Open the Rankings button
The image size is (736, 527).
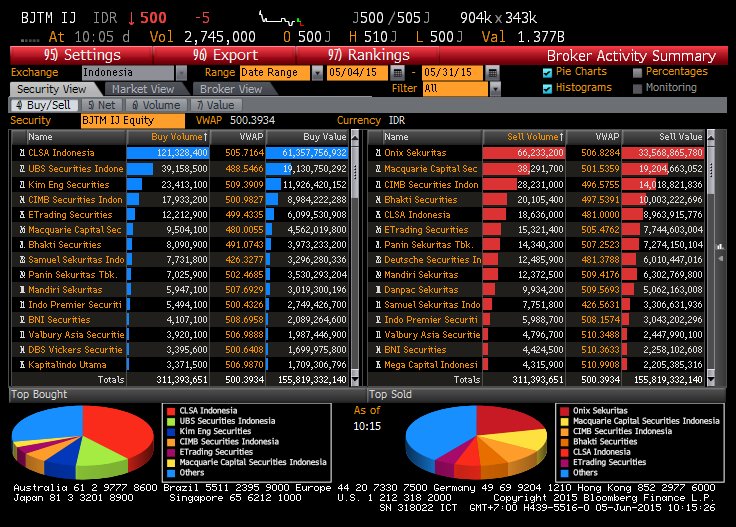tap(367, 55)
